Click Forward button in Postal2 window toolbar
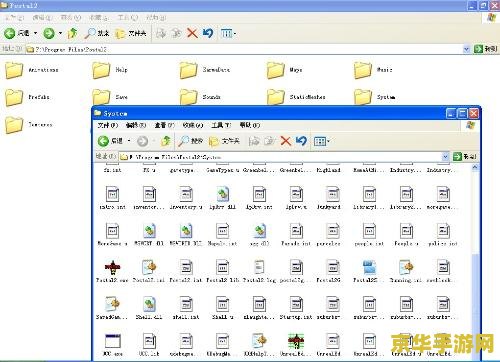The image size is (500, 362). click(49, 33)
